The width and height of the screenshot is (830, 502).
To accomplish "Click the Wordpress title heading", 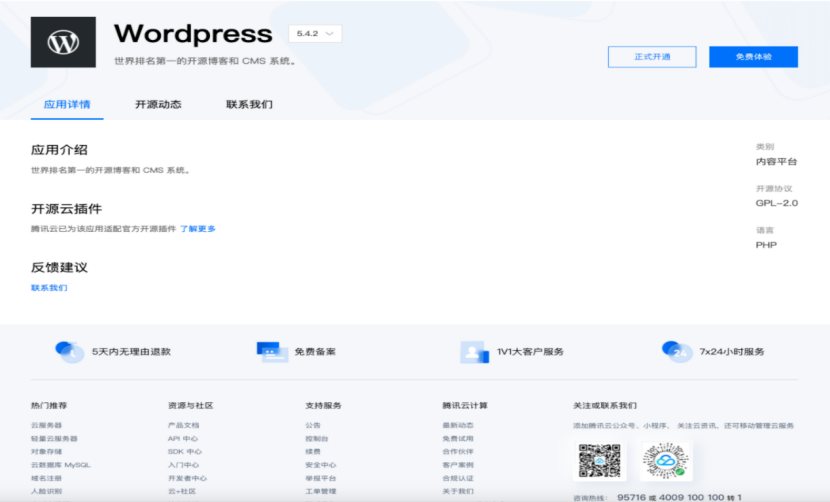I will (193, 34).
